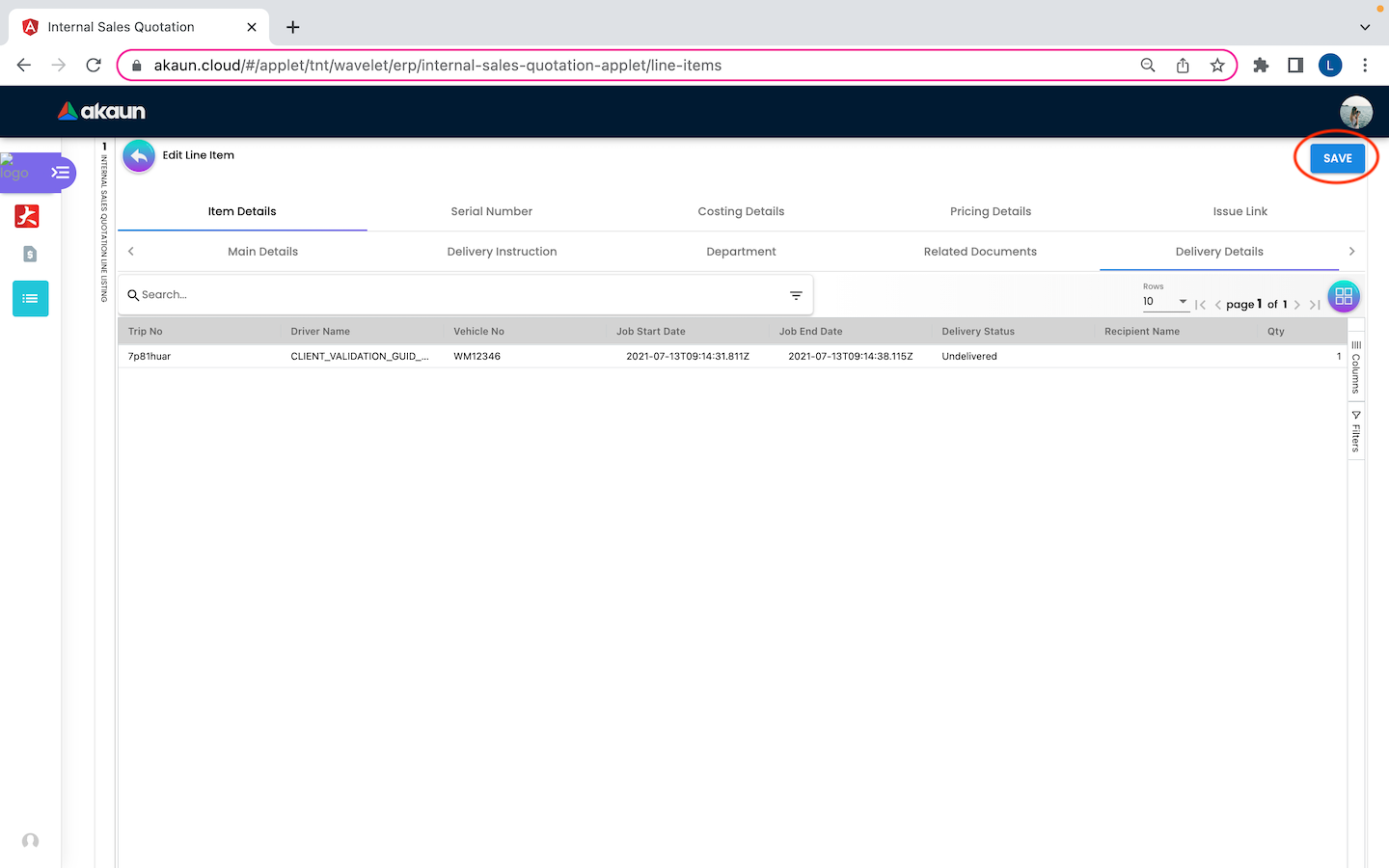Open the Delivery Instruction sub-tab
This screenshot has width=1389, height=868.
point(502,252)
